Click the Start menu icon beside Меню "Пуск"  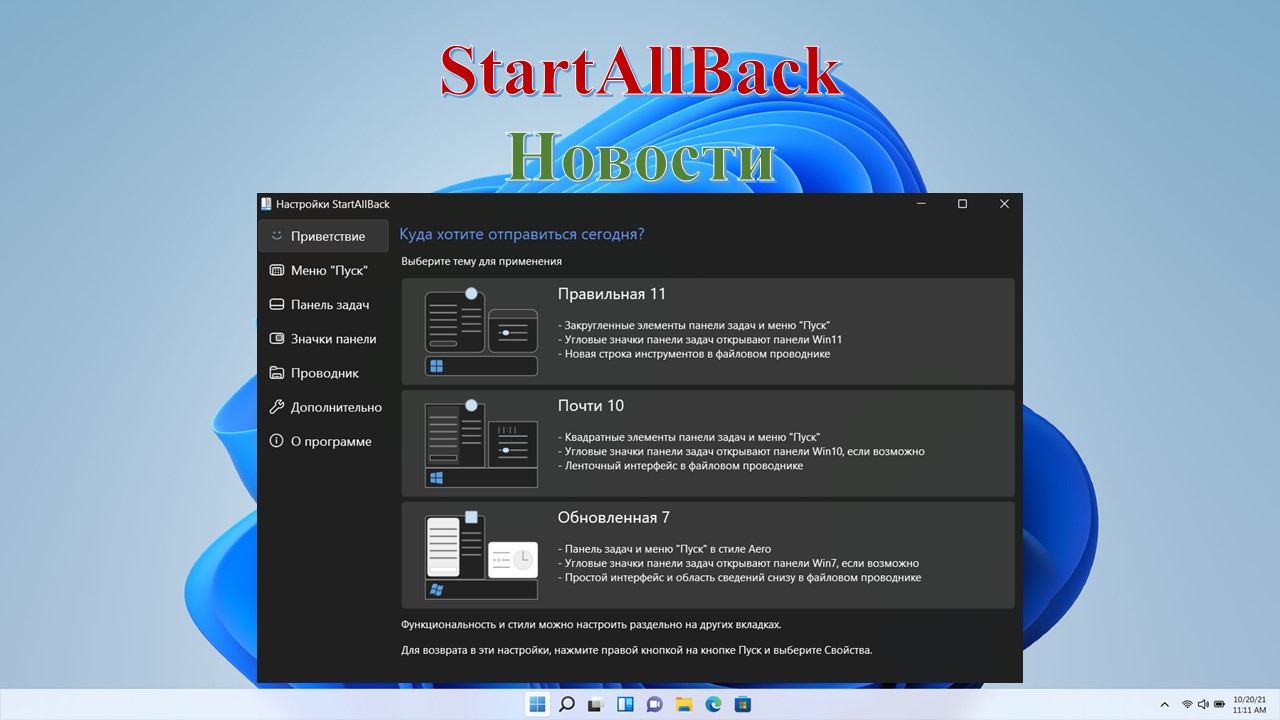[277, 270]
